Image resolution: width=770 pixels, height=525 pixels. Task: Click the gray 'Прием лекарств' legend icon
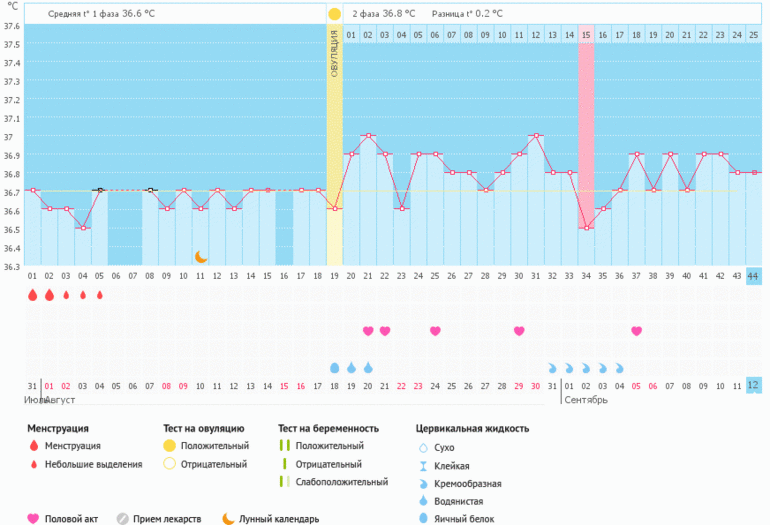(x=123, y=518)
